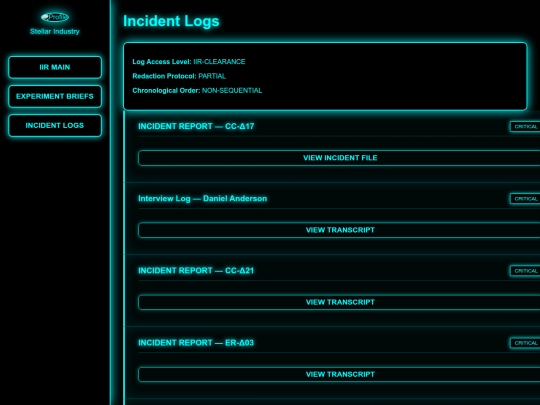Click CRITICAL badge on CC-Δ21 report

(x=525, y=271)
